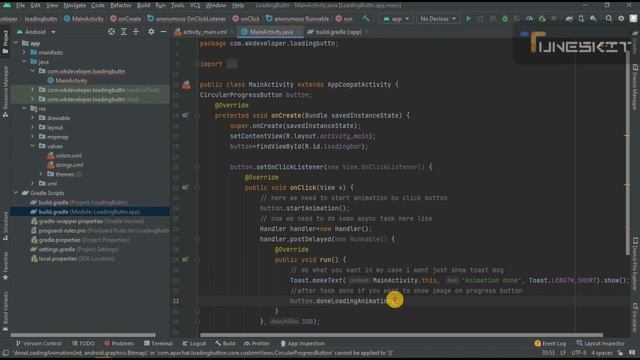
Task: Click the user account avatar icon in toolbar
Action: tap(633, 19)
